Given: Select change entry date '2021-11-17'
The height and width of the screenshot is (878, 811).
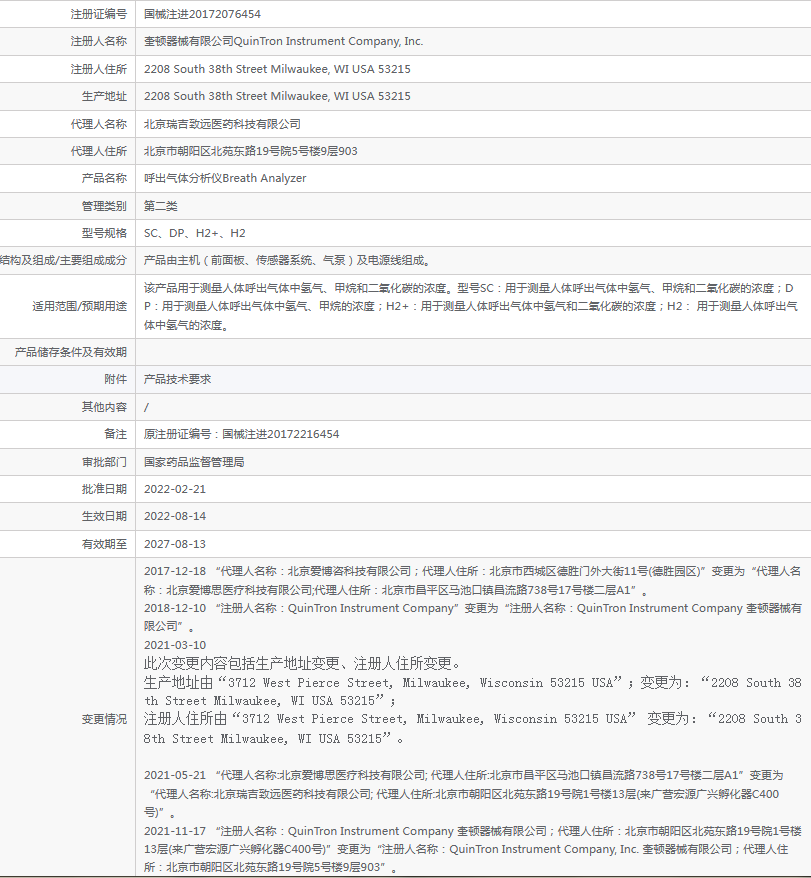Looking at the screenshot, I should 175,831.
